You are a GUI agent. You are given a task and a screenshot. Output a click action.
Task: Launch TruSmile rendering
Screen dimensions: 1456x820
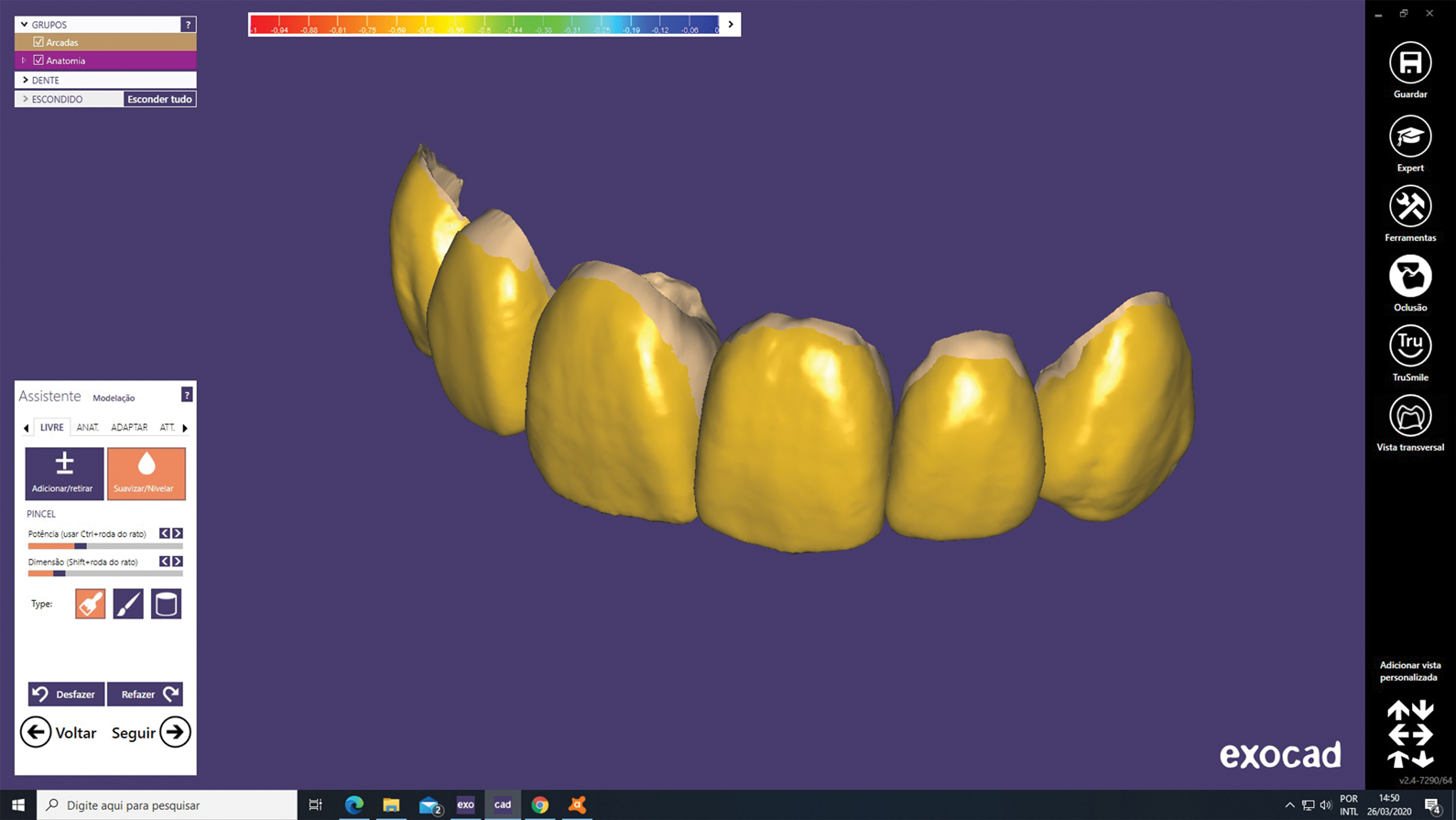(x=1409, y=346)
